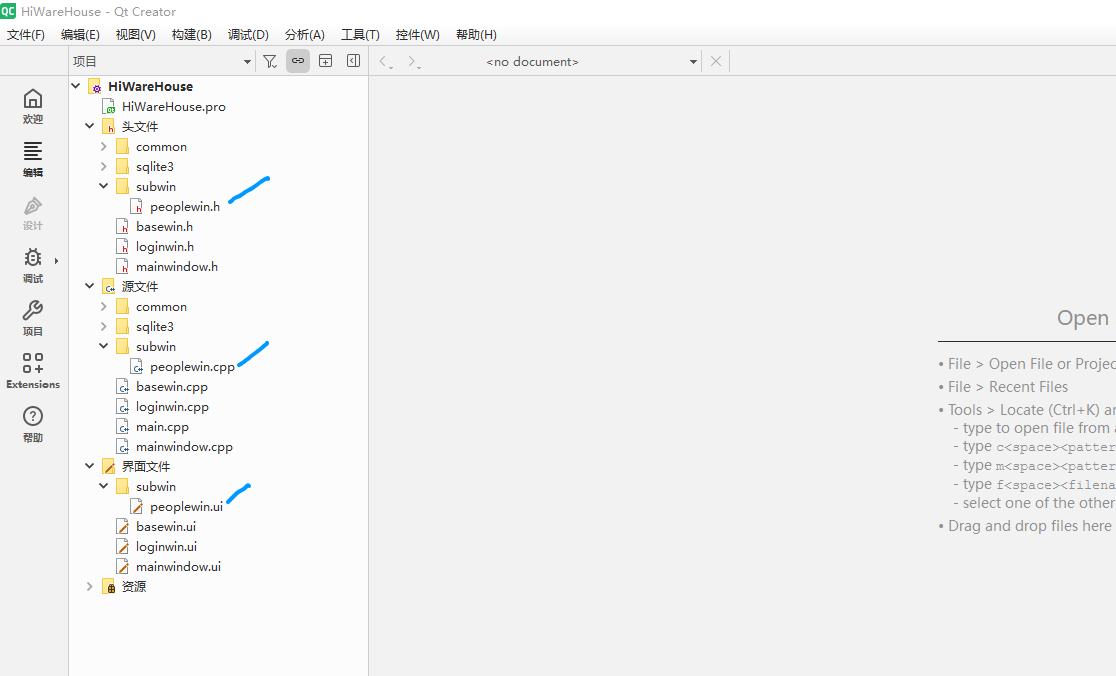Select the 资源 resources node label
1116x676 pixels.
pos(134,586)
